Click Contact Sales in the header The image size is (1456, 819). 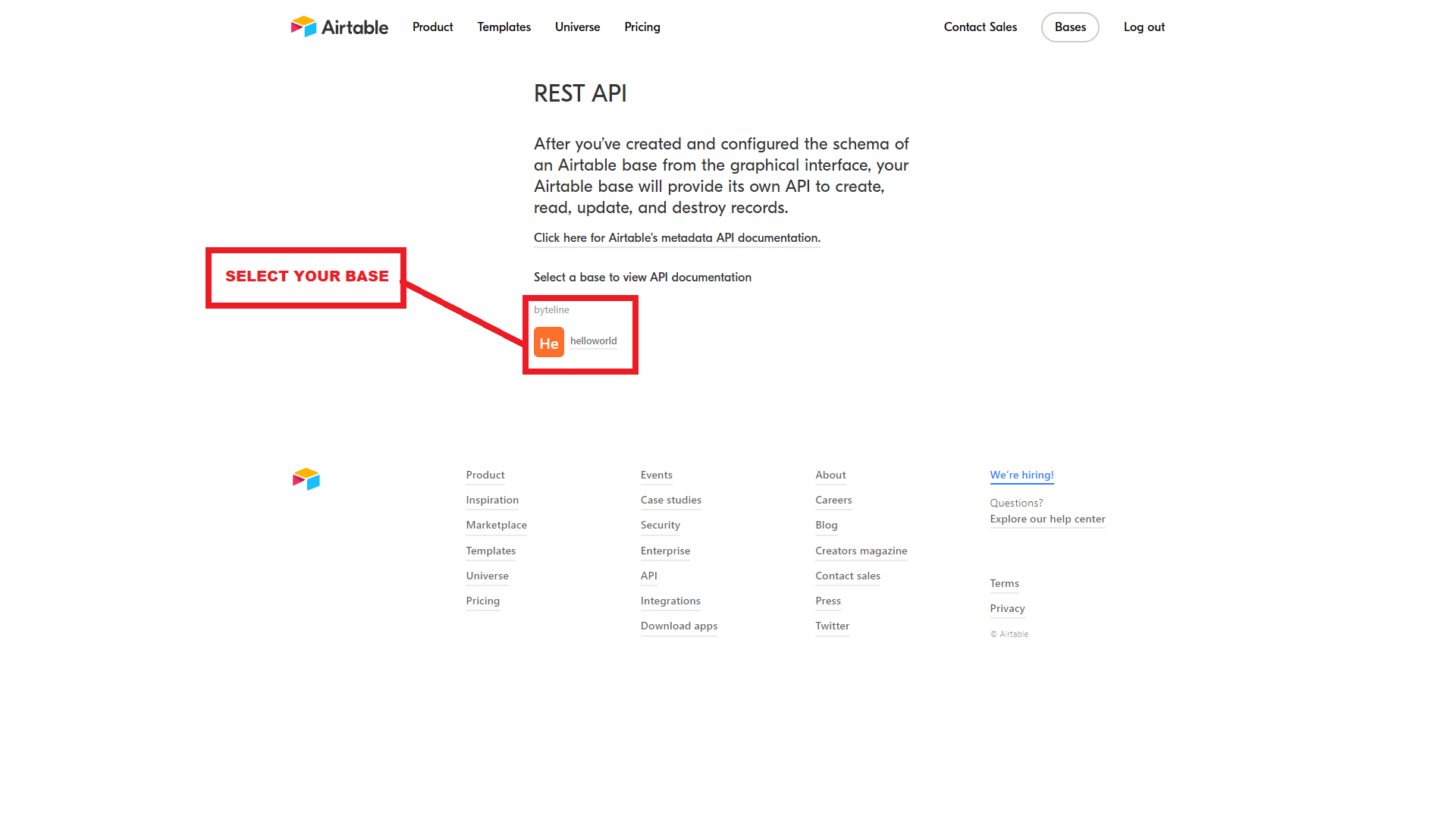click(x=981, y=27)
